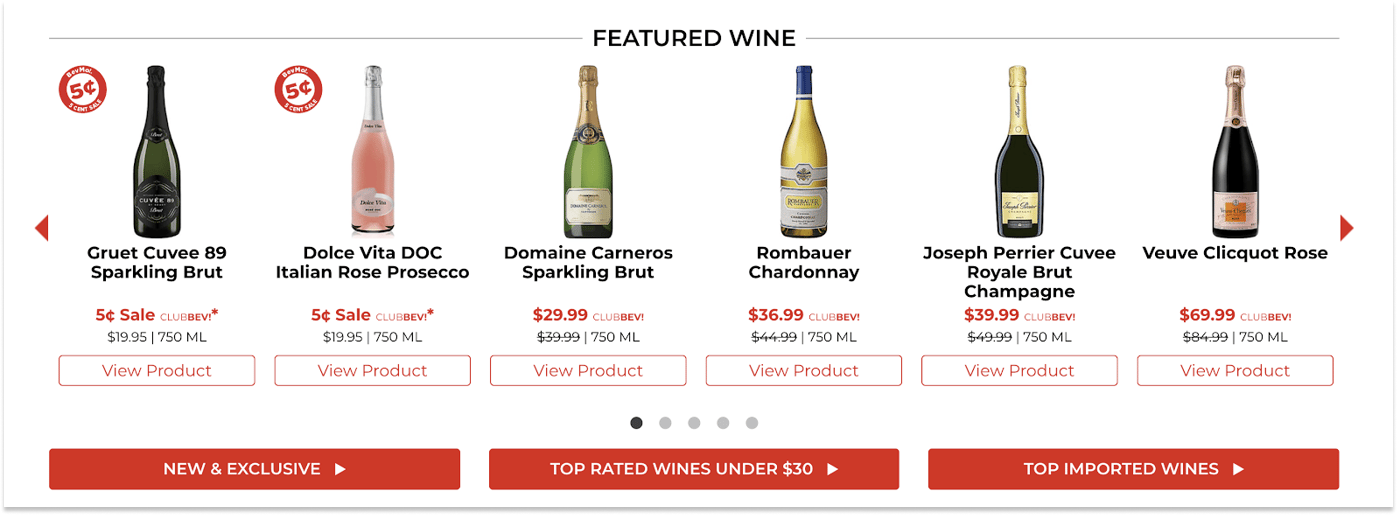Select the first carousel page dot

(637, 423)
